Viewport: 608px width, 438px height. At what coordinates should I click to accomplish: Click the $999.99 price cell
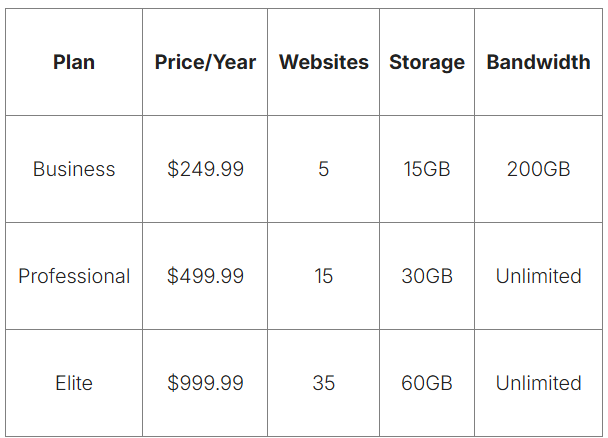pyautogui.click(x=205, y=383)
